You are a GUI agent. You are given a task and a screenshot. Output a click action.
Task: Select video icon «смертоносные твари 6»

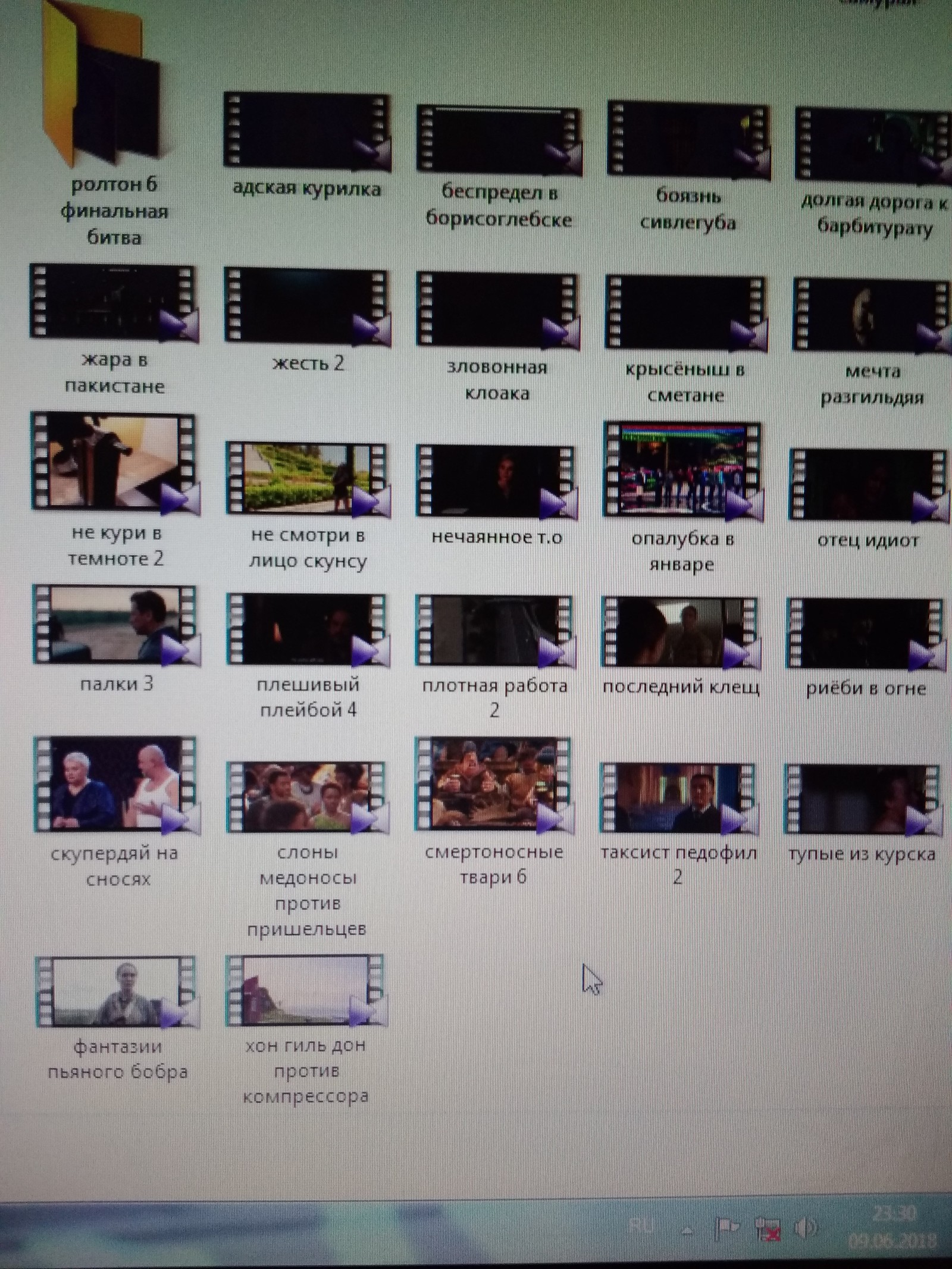[x=494, y=785]
